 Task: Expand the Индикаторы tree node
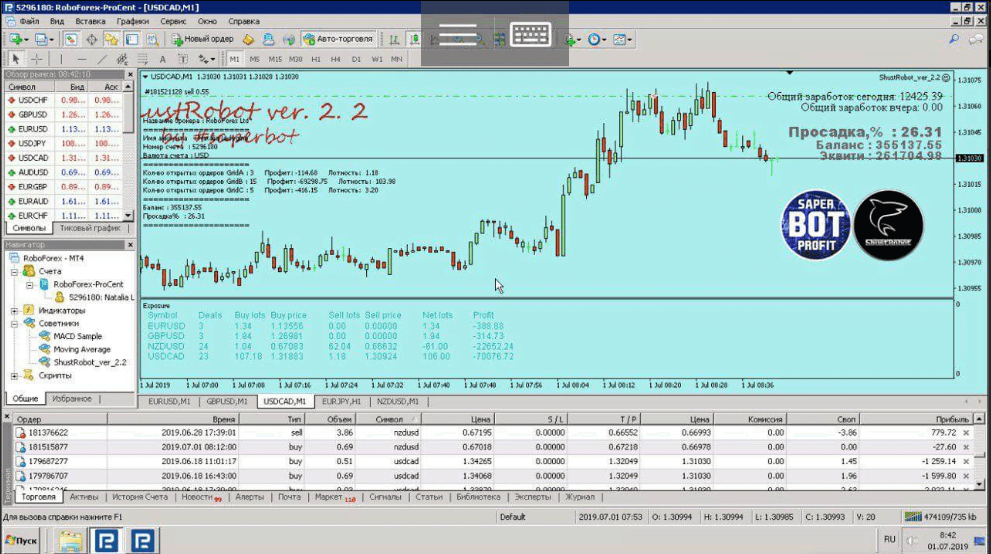pyautogui.click(x=11, y=310)
